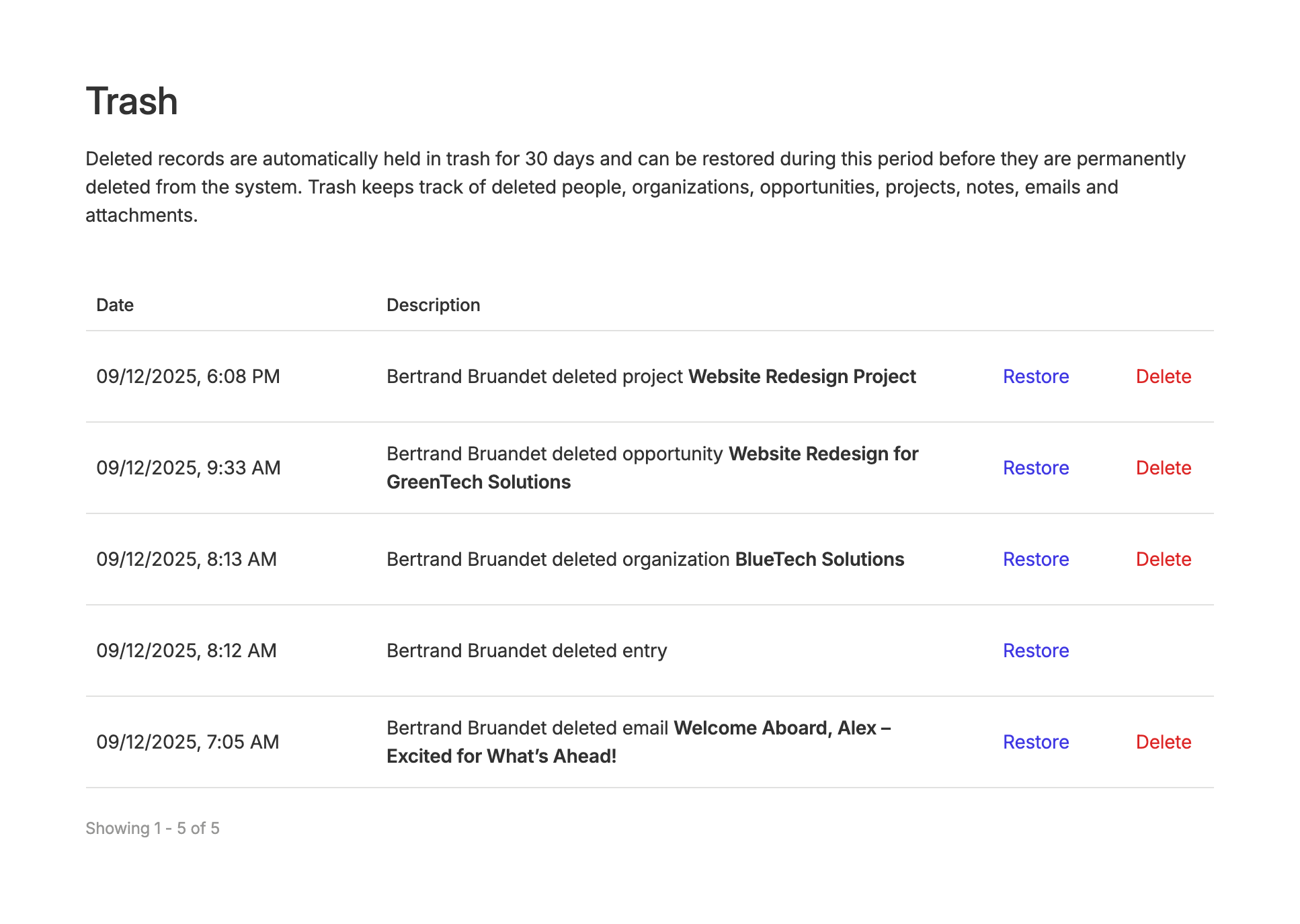
Task: Click the Trash page heading
Action: (132, 101)
